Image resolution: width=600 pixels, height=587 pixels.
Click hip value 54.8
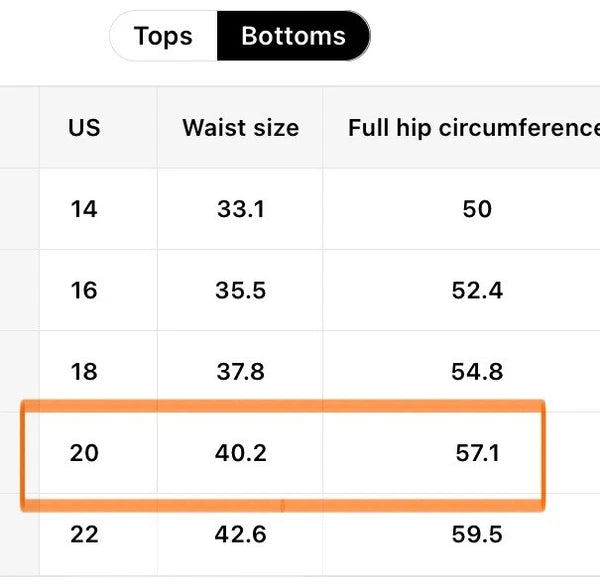[x=477, y=372]
